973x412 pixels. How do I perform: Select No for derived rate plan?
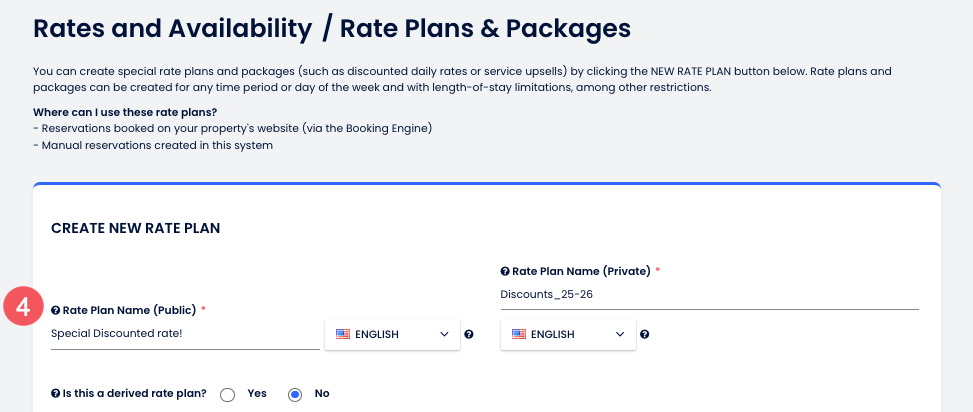(x=295, y=394)
